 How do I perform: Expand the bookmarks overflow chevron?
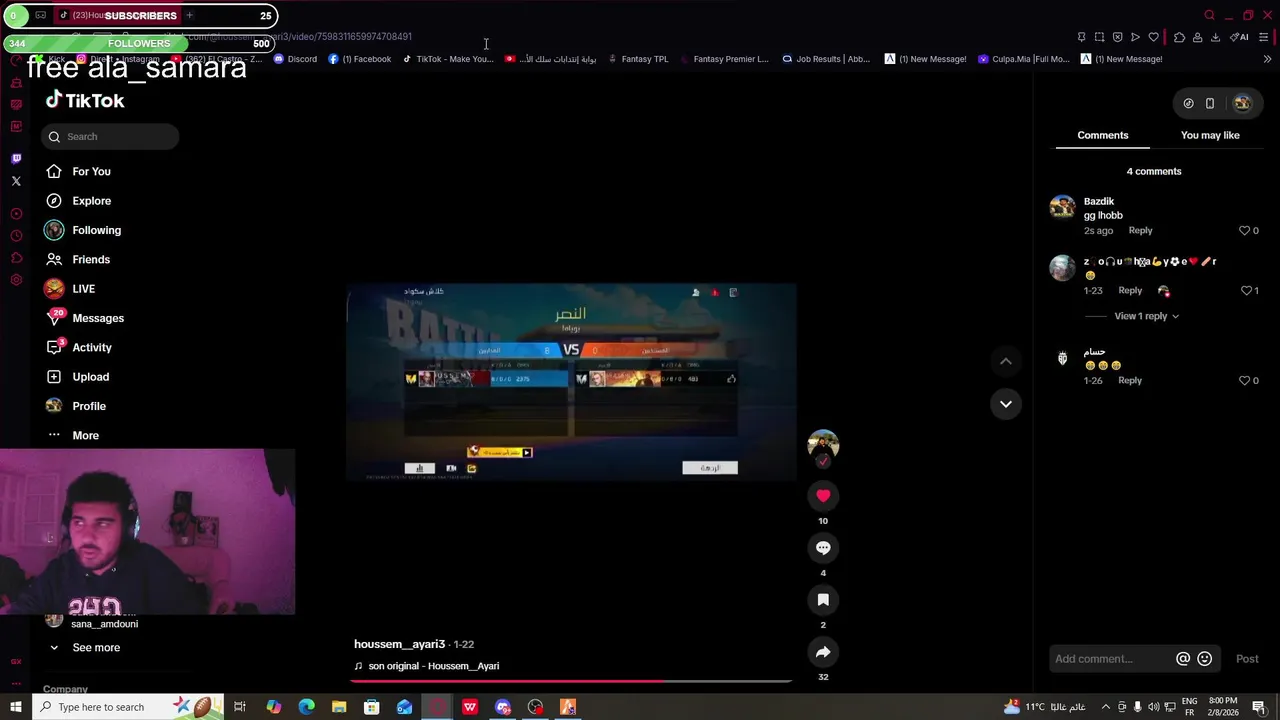(x=1267, y=59)
